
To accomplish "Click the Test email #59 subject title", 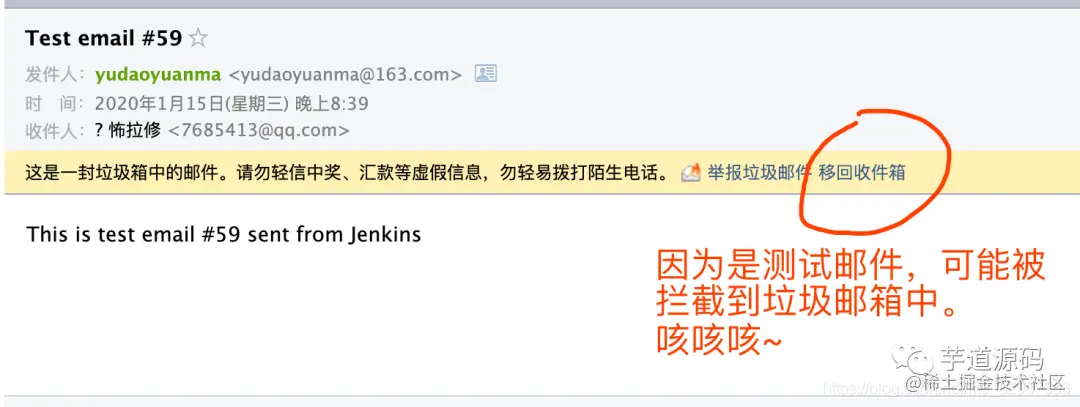I will click(103, 38).
